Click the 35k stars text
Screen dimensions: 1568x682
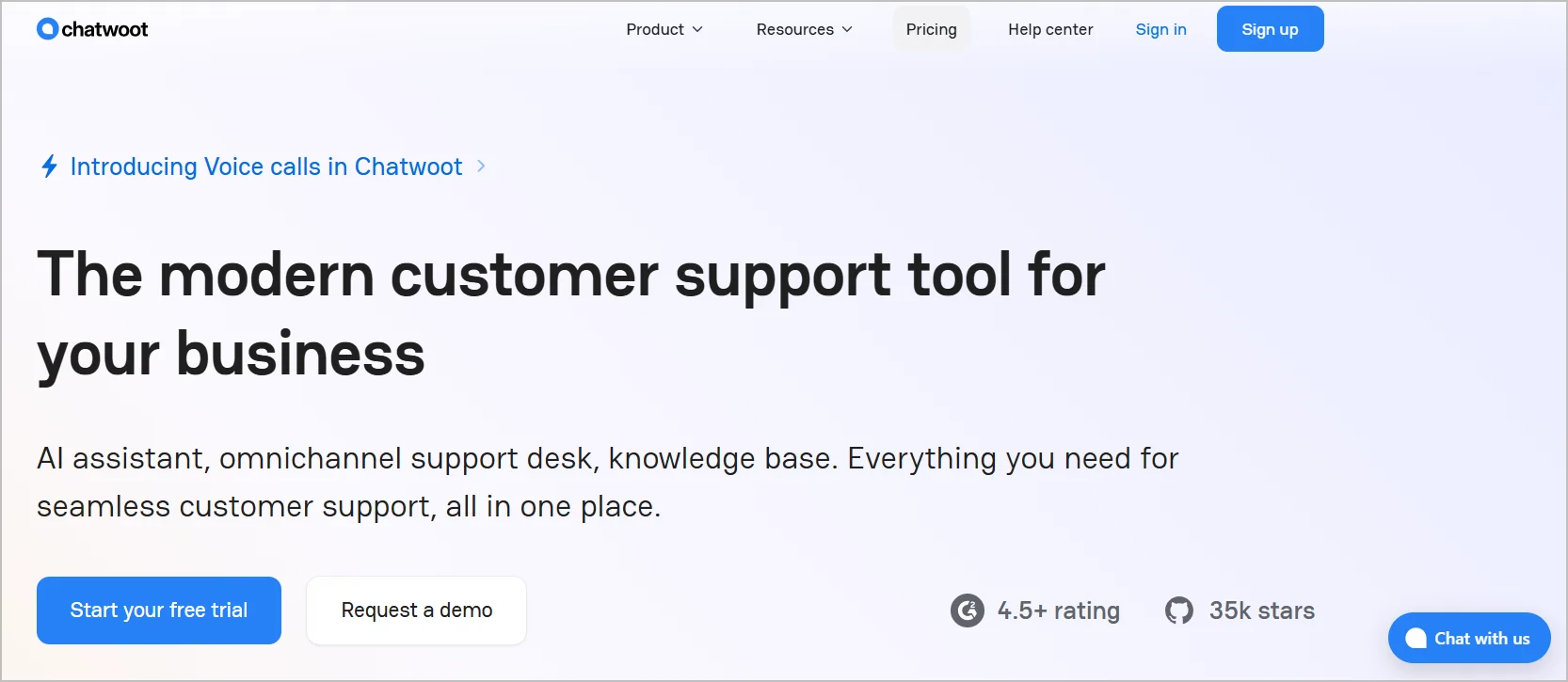point(1262,611)
